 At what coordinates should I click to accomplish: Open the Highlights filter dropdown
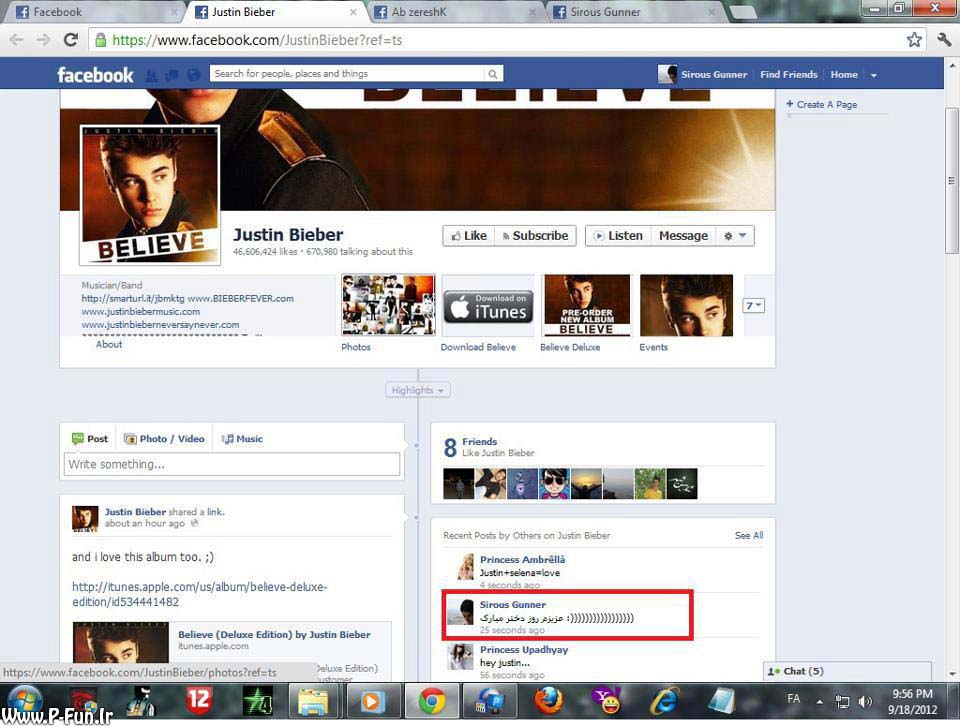[x=418, y=390]
